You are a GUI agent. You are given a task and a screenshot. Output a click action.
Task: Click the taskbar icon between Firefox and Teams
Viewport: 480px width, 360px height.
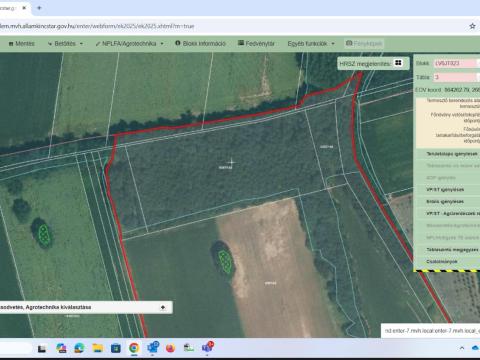tap(189, 348)
